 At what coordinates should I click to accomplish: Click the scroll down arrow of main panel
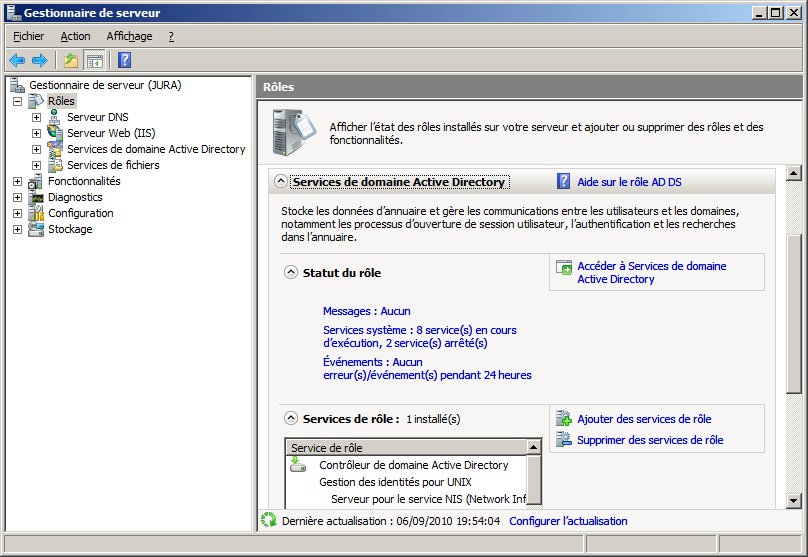794,500
